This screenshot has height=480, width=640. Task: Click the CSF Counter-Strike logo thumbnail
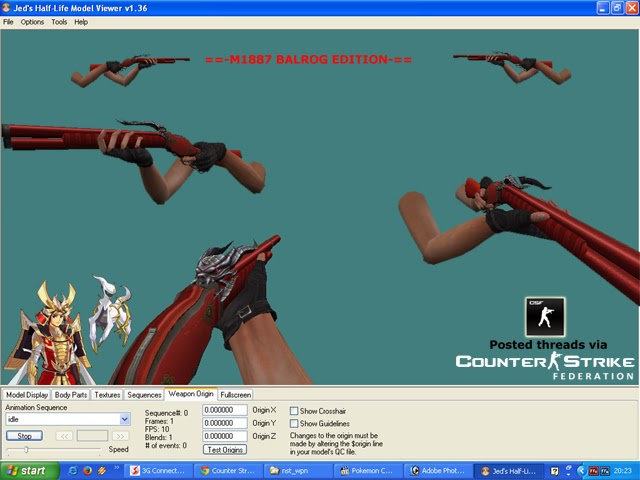click(x=545, y=317)
